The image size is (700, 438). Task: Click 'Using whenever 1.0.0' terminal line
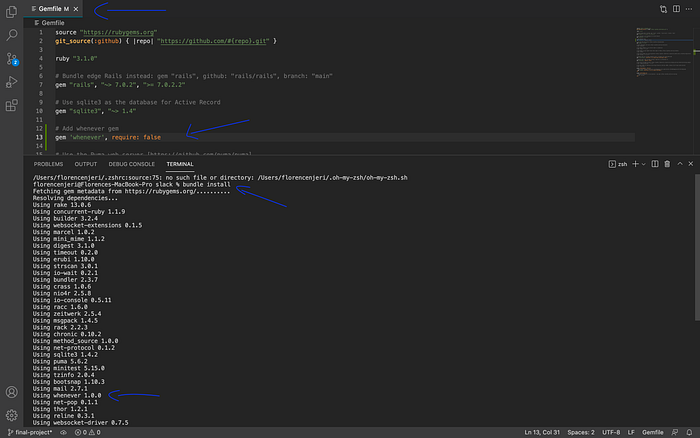click(67, 395)
